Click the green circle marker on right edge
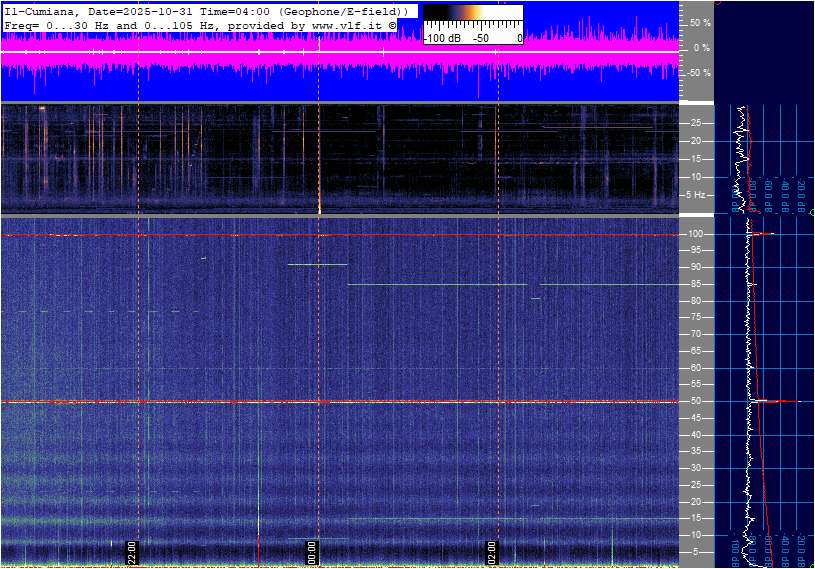 (811, 212)
